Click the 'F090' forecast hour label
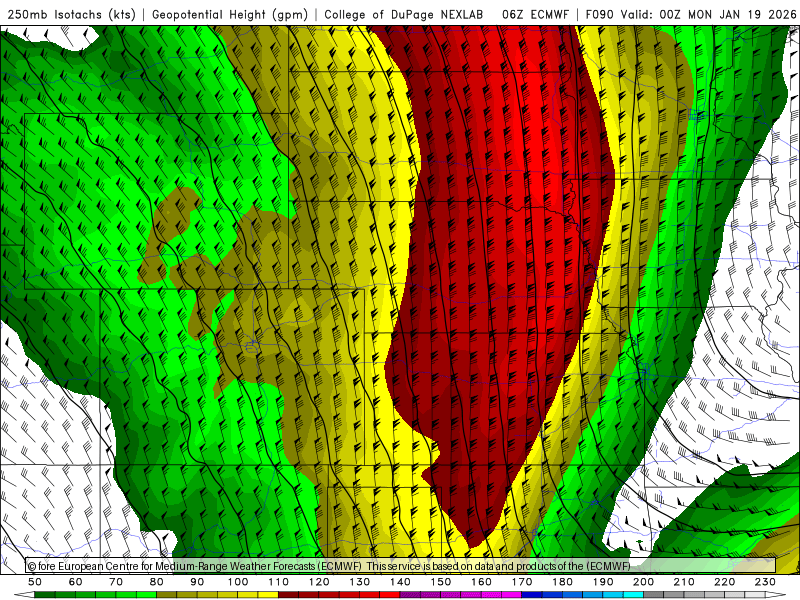Viewport: 800px width, 600px height. tap(599, 14)
